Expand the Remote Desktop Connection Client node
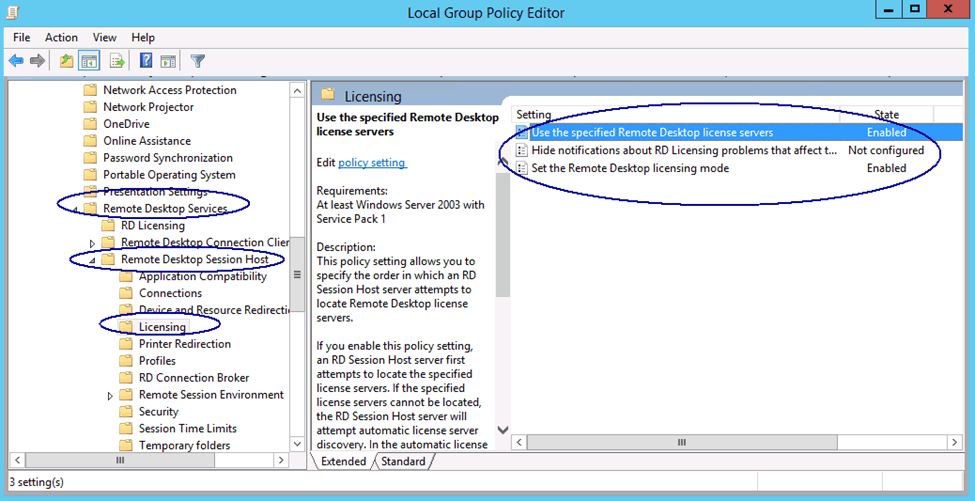 point(92,242)
